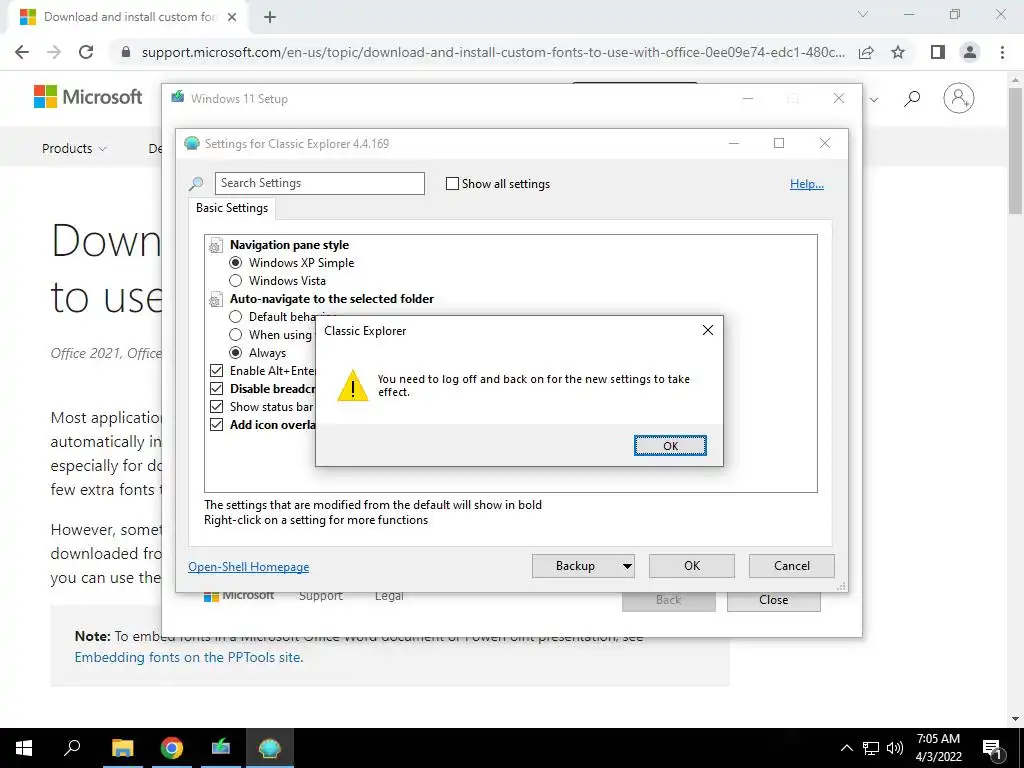
Task: Click the taskbar clock showing 7:05 AM
Action: tap(938, 748)
